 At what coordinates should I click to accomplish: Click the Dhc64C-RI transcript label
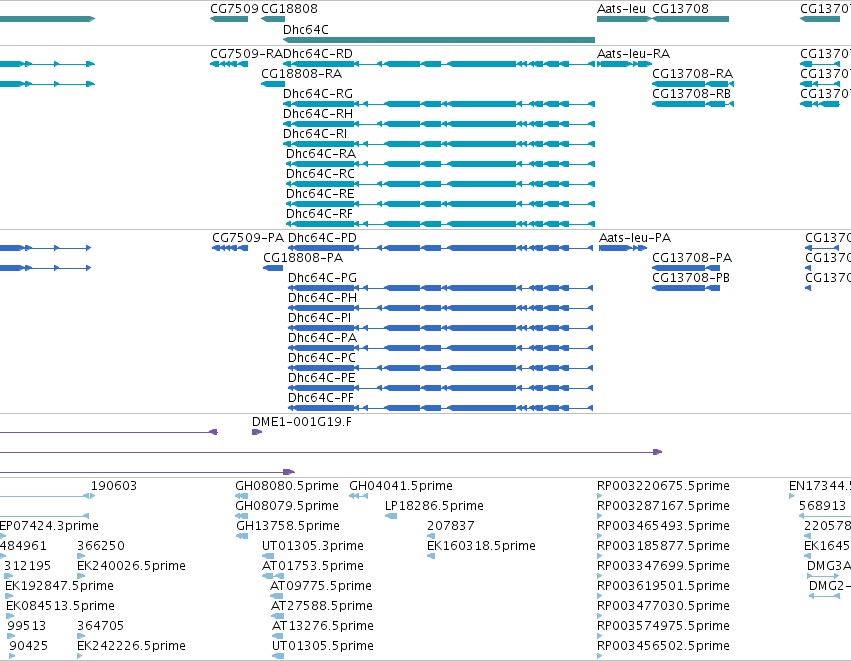point(315,134)
